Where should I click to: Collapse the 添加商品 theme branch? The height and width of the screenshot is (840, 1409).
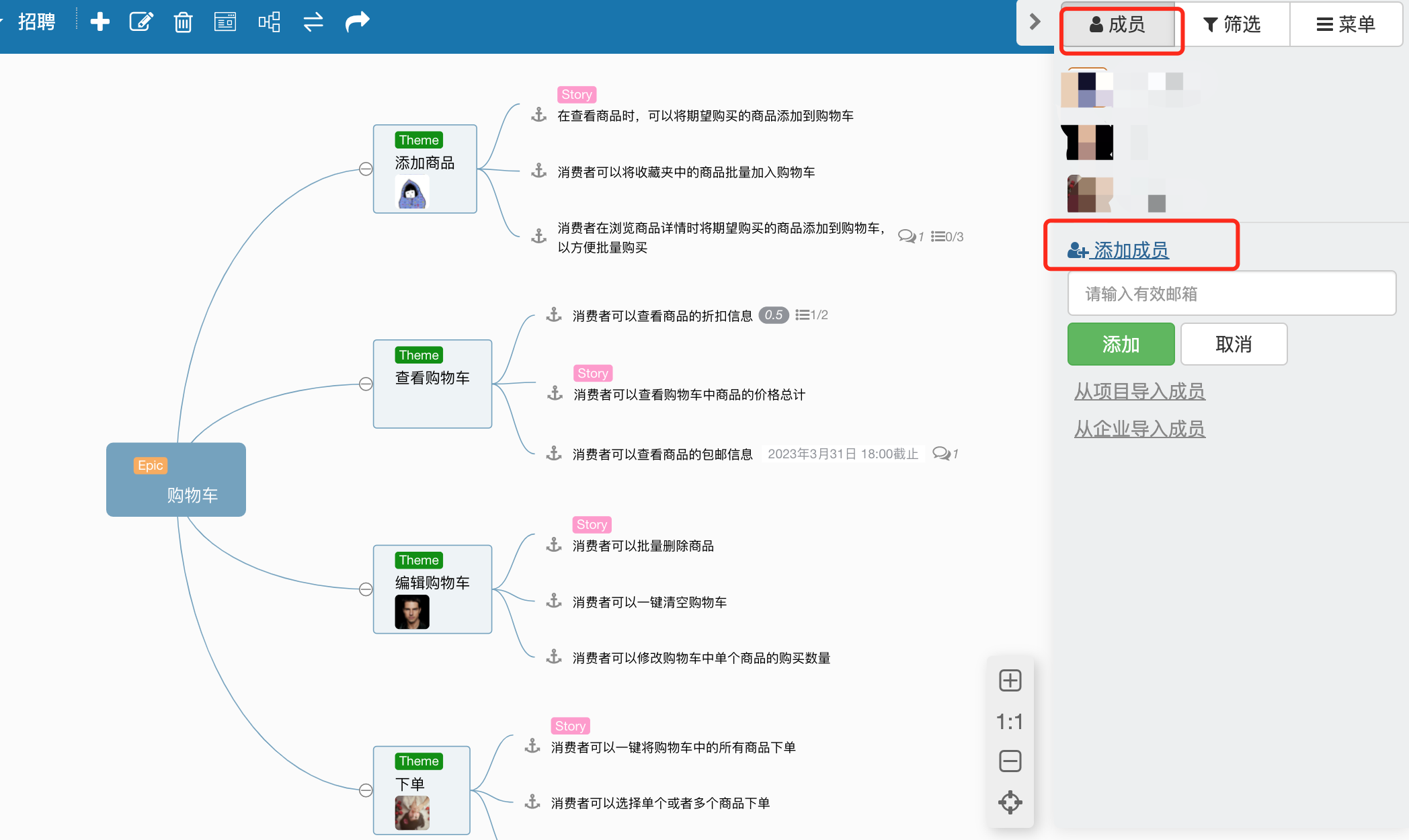366,169
